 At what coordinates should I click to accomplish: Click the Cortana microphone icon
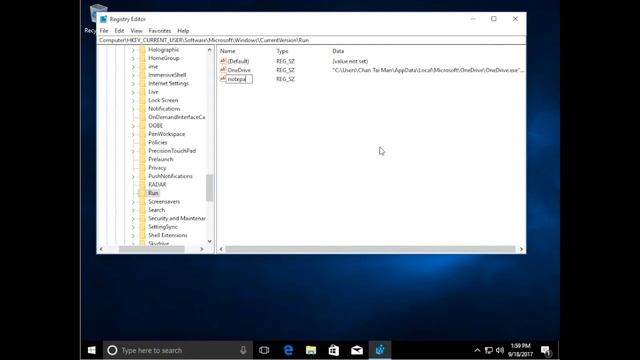tap(243, 350)
